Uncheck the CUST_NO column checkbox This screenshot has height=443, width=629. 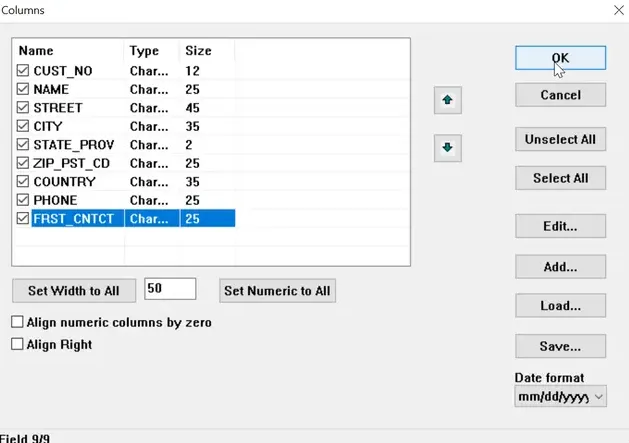click(23, 70)
